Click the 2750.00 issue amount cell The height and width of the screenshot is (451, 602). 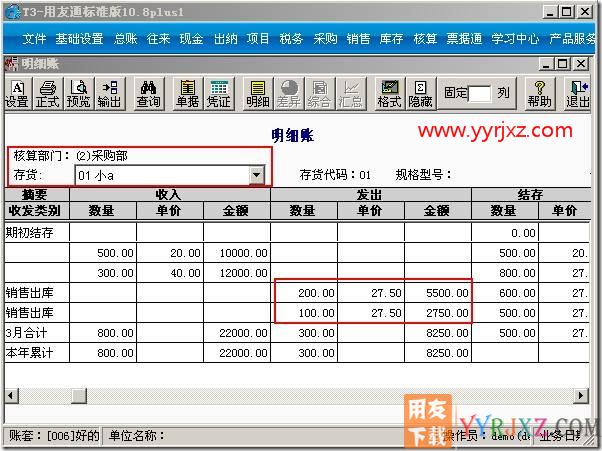point(438,313)
